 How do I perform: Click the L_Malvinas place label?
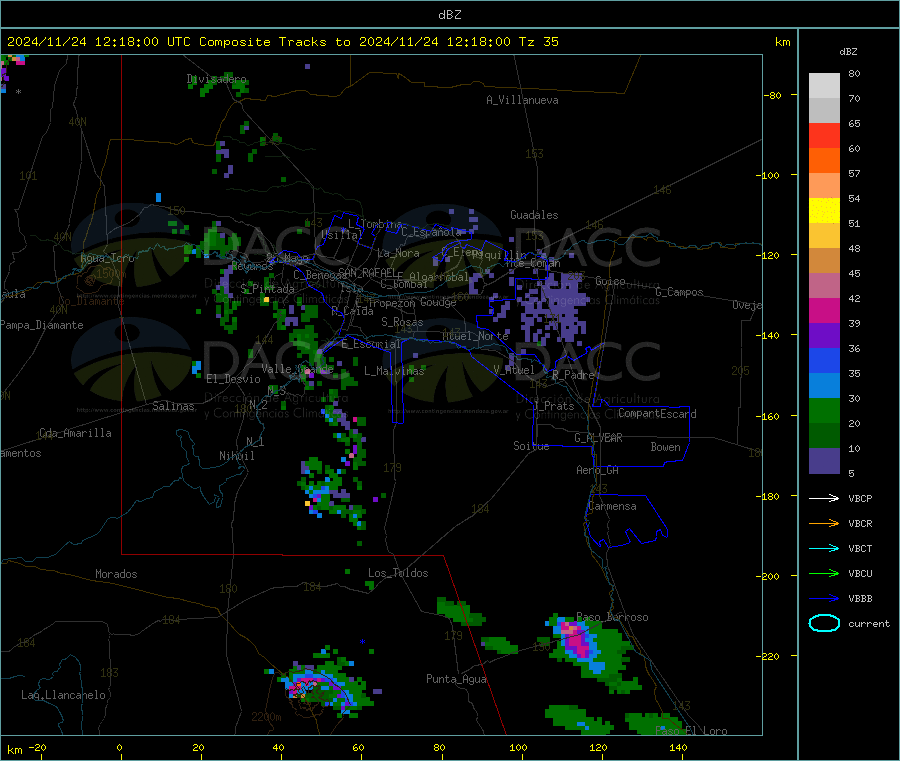(394, 371)
